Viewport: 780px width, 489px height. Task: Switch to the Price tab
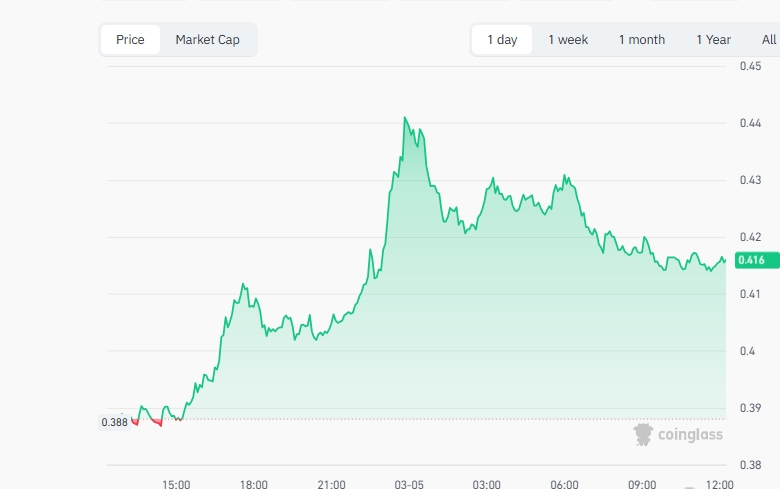click(x=130, y=40)
